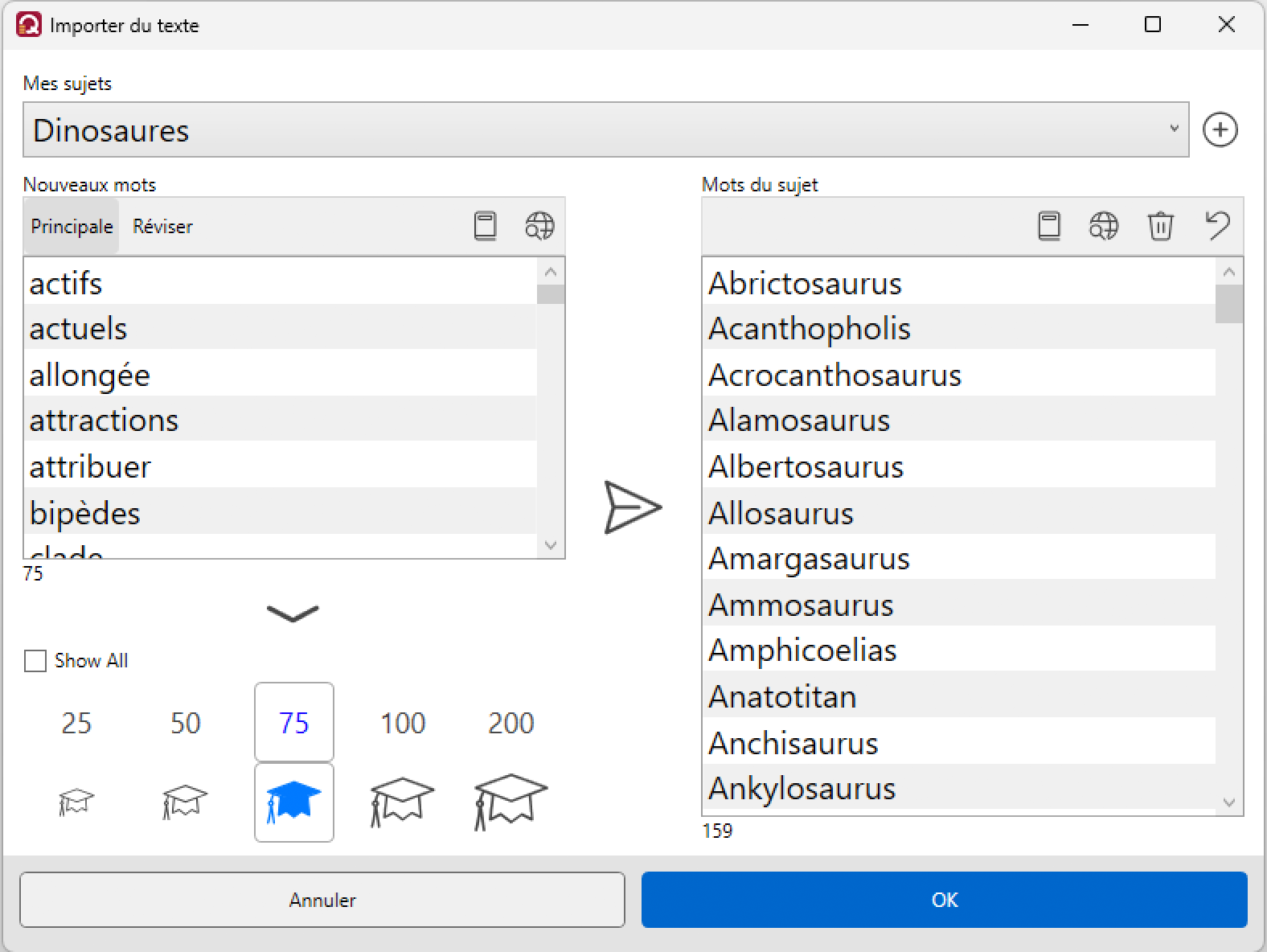Switch to the Réviser tab
Viewport: 1267px width, 952px height.
162,227
